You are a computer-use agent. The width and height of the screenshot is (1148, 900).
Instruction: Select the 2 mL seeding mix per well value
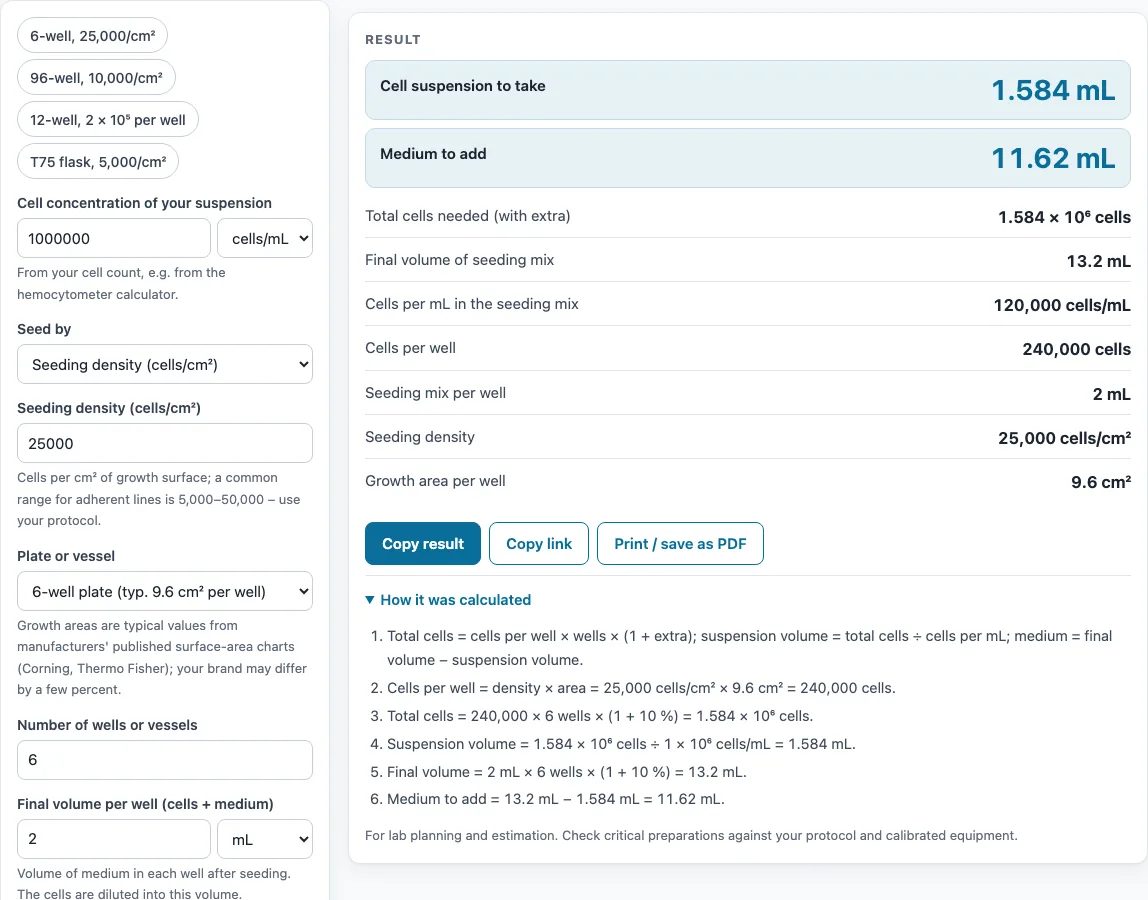[x=1111, y=394]
